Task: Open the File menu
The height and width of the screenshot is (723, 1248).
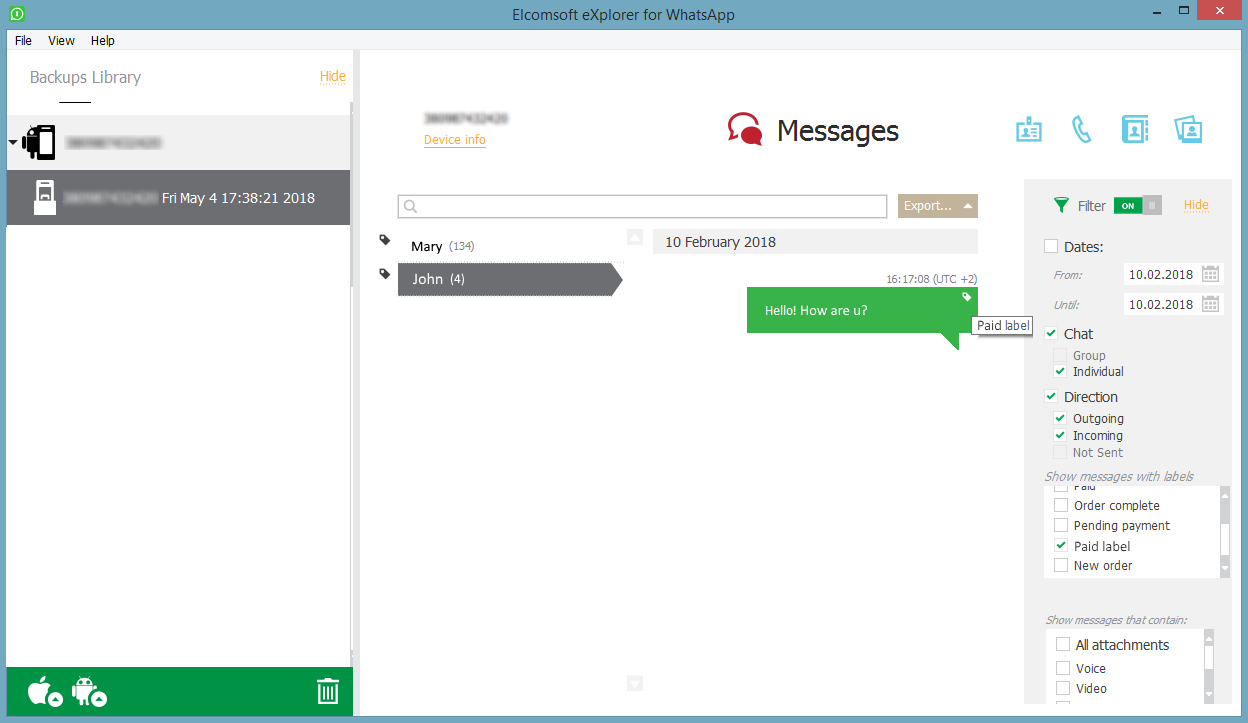Action: click(23, 41)
